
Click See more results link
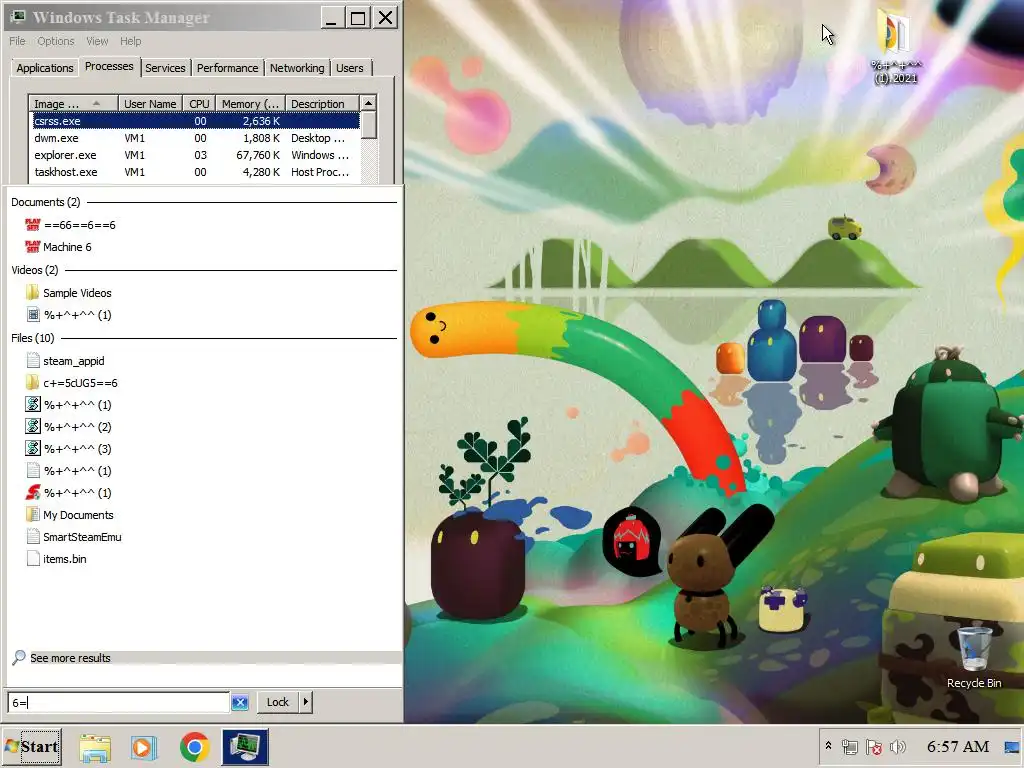(71, 658)
